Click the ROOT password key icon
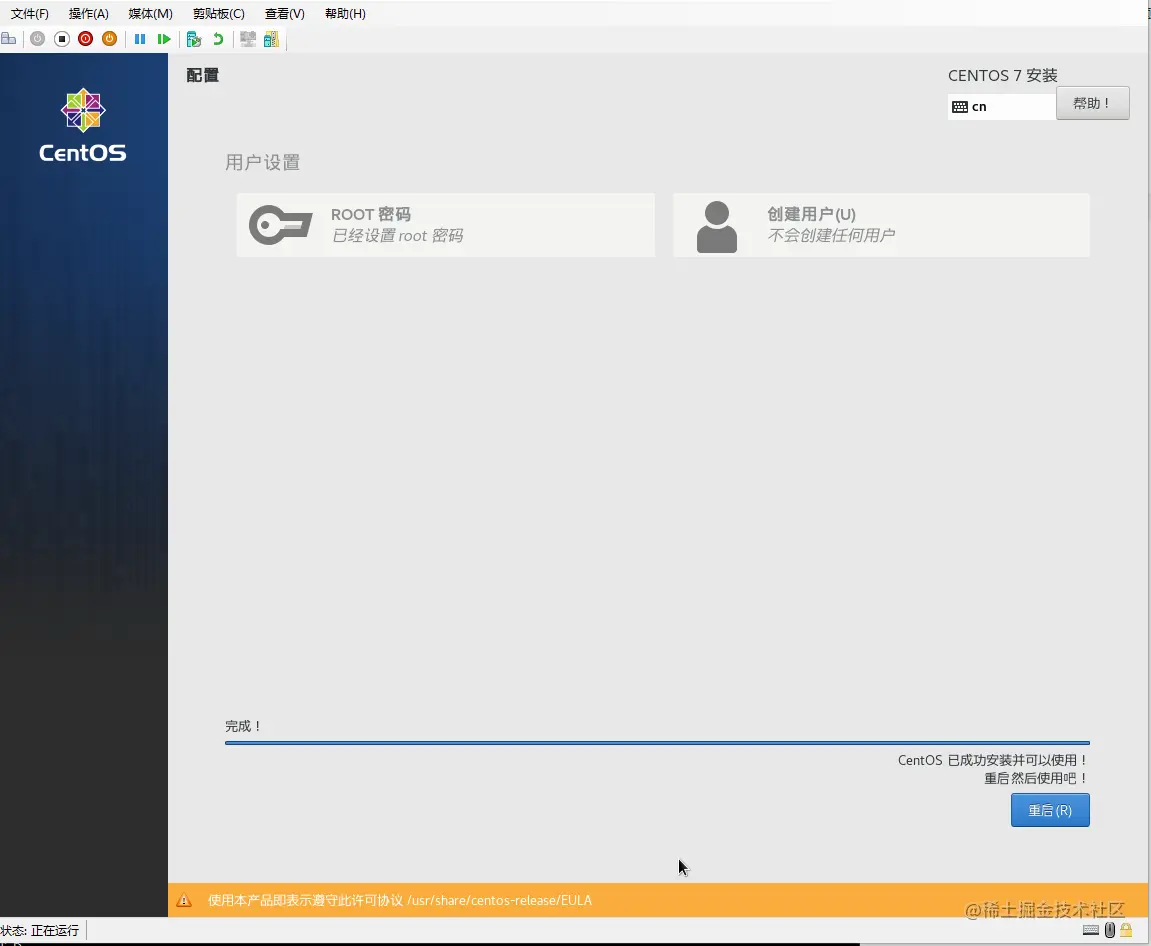 280,225
